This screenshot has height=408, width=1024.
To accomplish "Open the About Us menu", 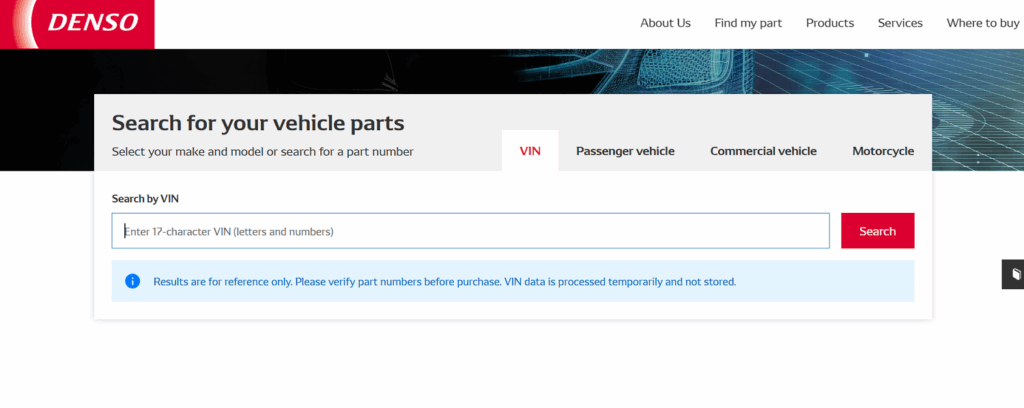I will coord(665,23).
